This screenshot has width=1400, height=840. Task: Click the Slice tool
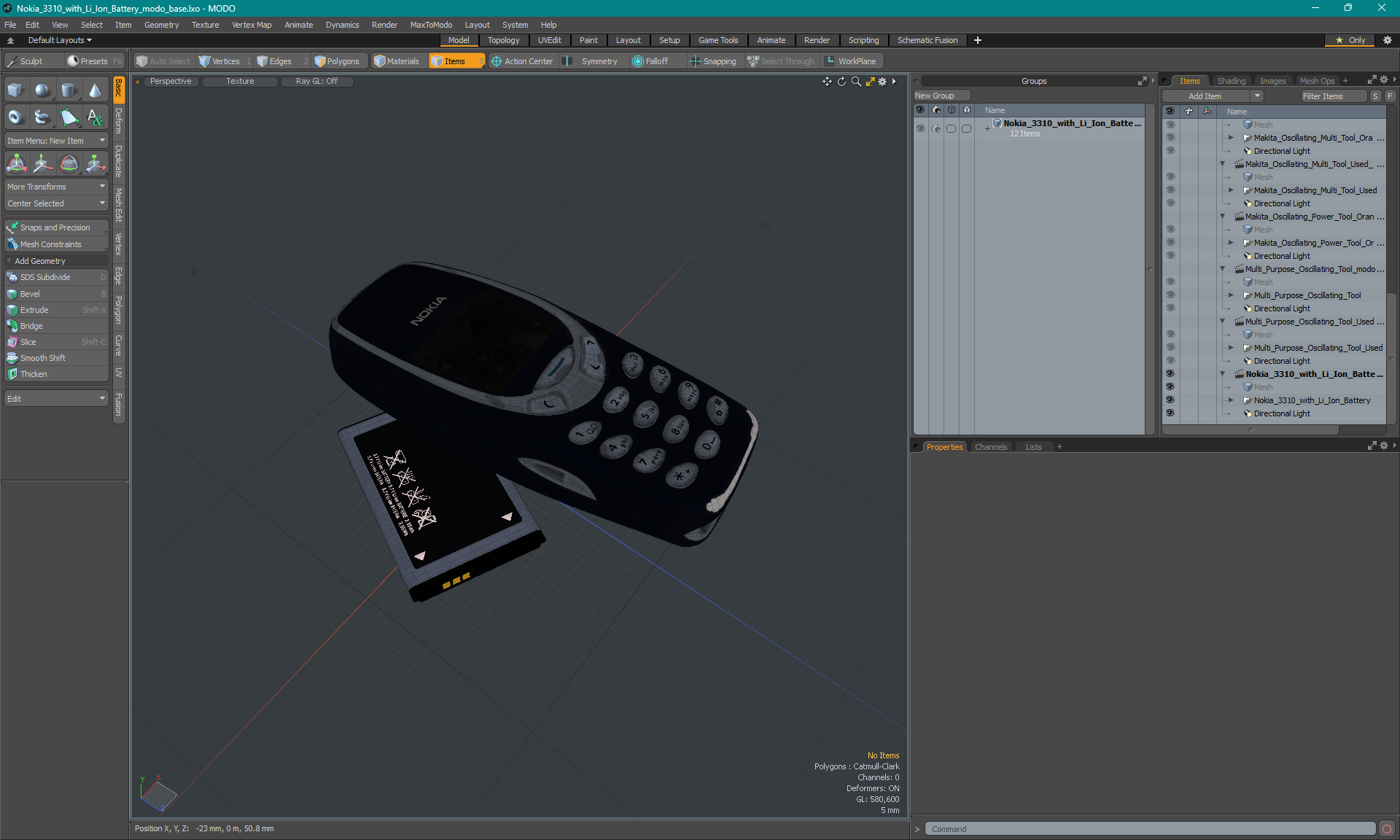pyautogui.click(x=56, y=342)
